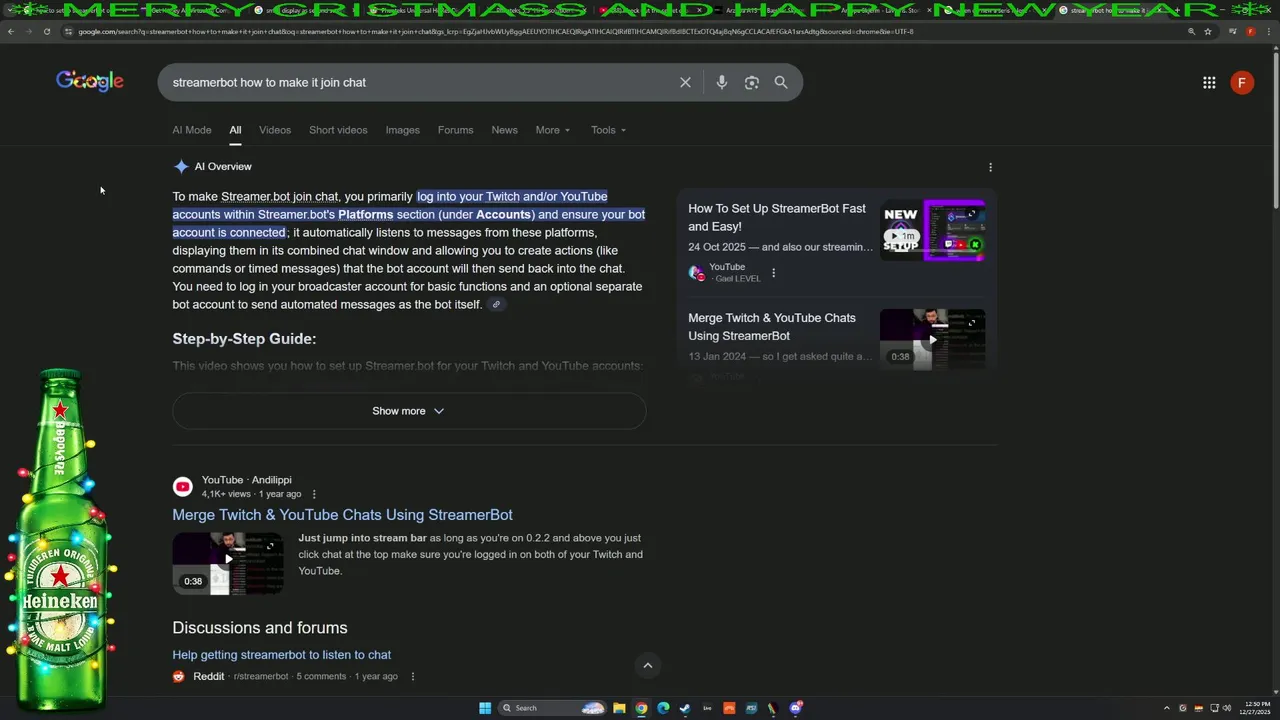This screenshot has width=1280, height=720.
Task: Open File Explorer from taskbar
Action: pos(619,708)
